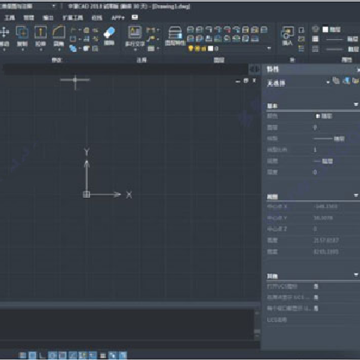This screenshot has width=360, height=360.
Task: Click the 线型比例 value 1 field
Action: tap(336, 150)
